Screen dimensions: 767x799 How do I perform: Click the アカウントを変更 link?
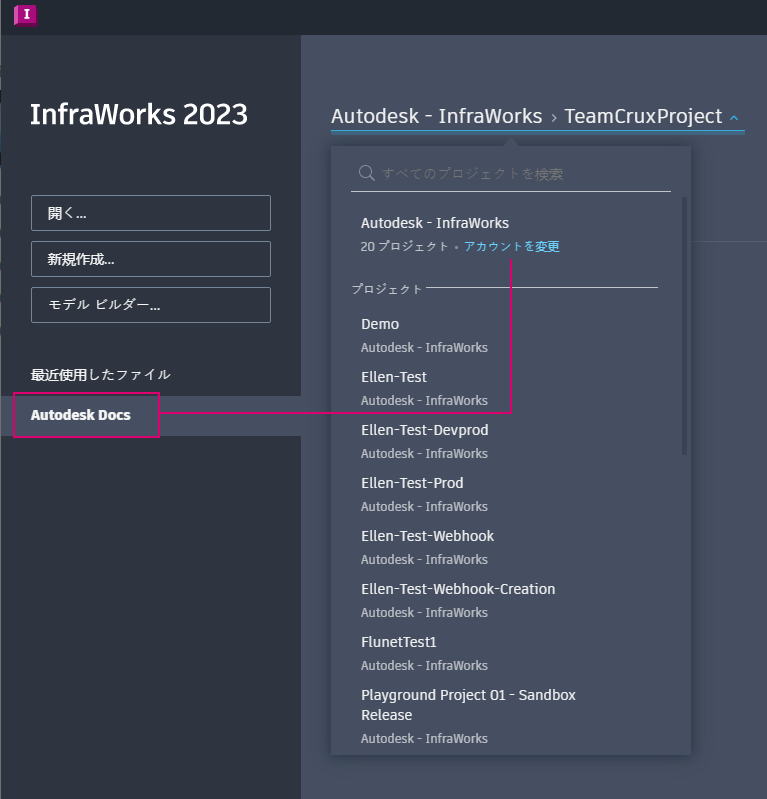[511, 246]
